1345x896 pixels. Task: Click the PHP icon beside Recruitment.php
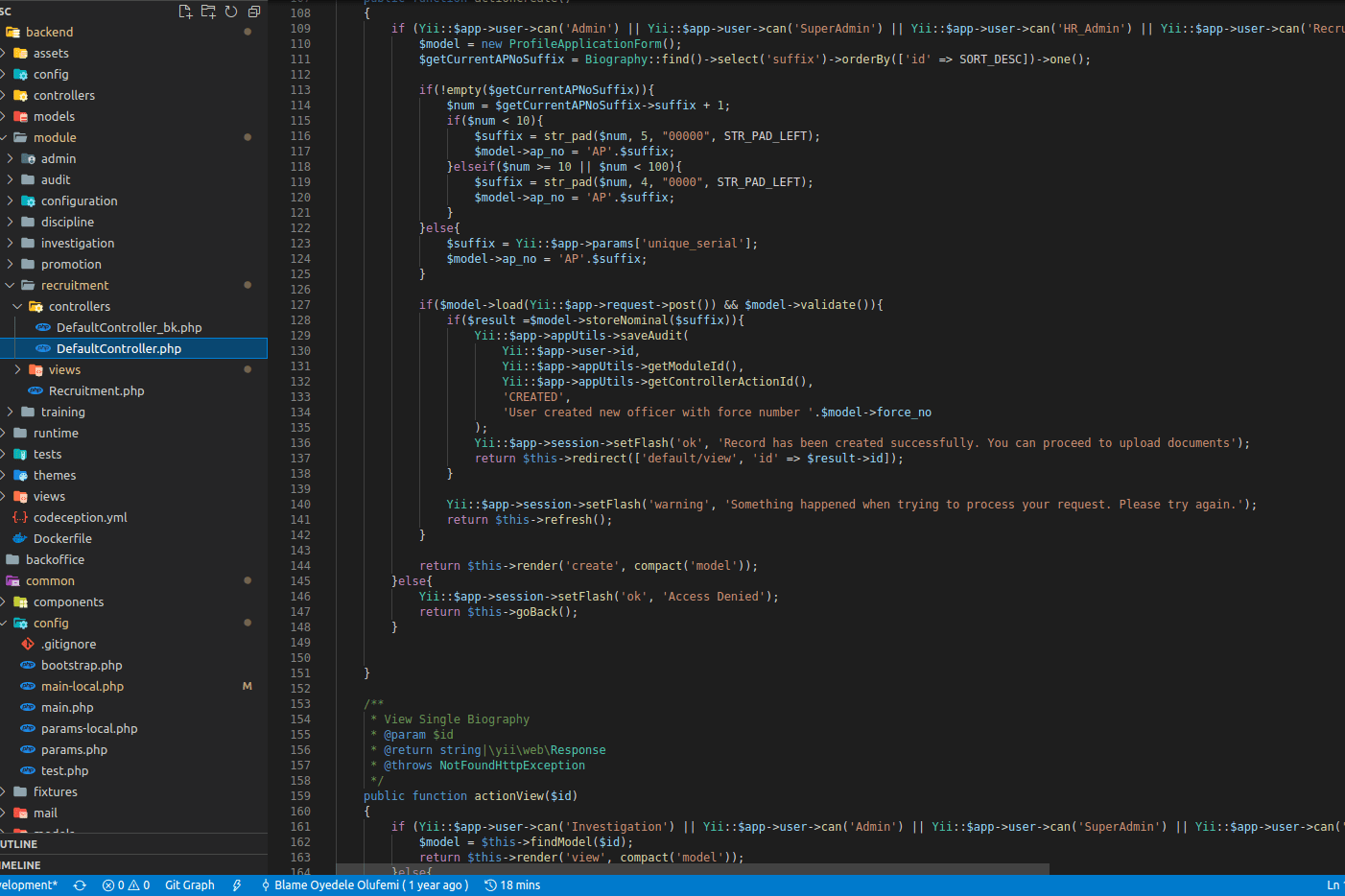tap(35, 390)
